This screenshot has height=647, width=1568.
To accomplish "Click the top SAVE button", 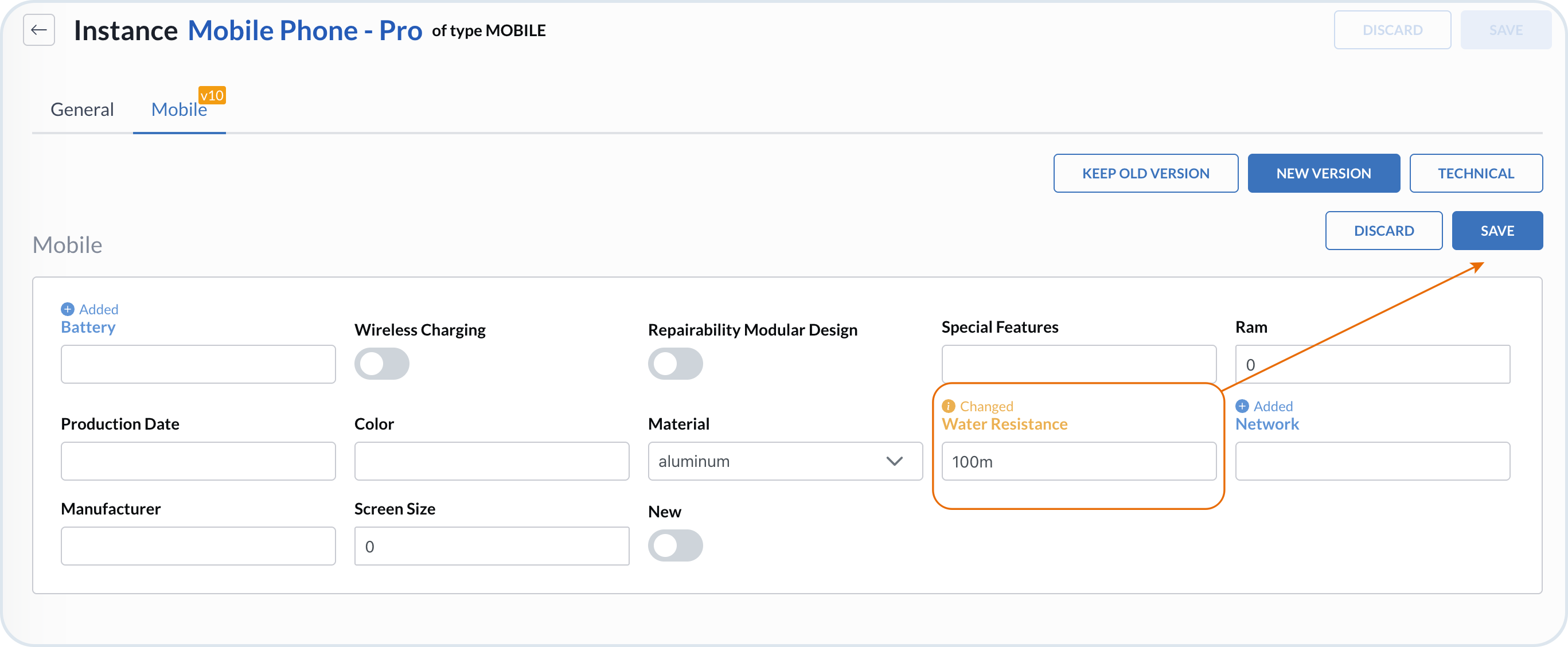I will 1505,29.
